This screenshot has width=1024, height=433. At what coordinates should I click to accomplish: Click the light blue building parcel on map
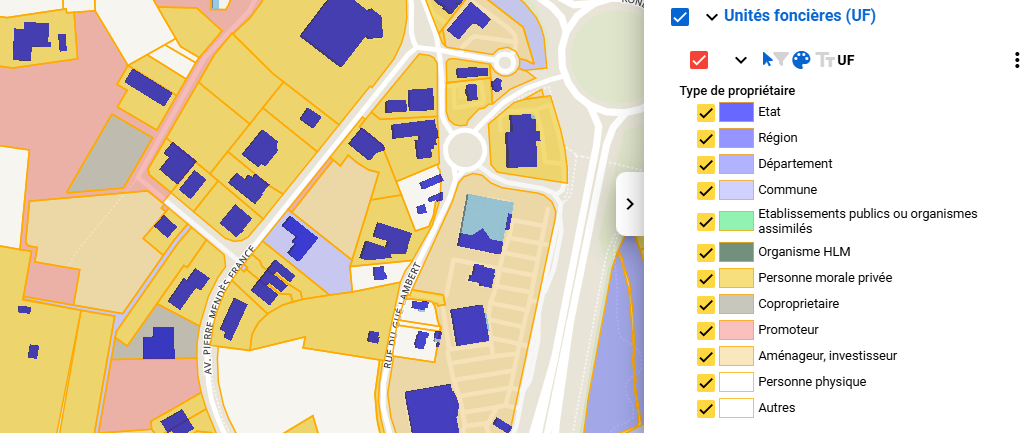click(x=486, y=215)
